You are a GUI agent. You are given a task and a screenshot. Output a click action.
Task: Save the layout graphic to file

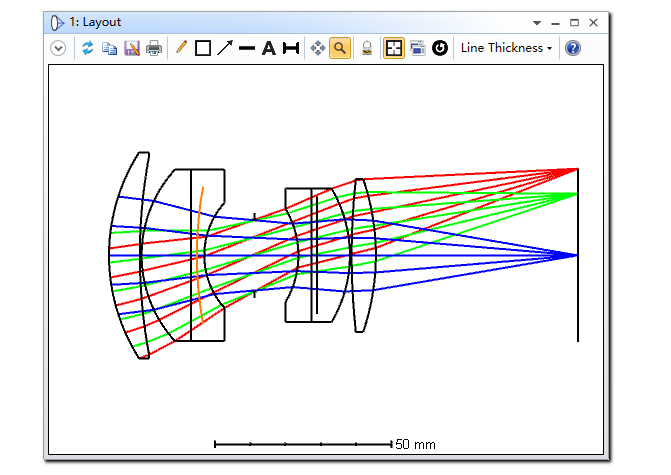132,48
